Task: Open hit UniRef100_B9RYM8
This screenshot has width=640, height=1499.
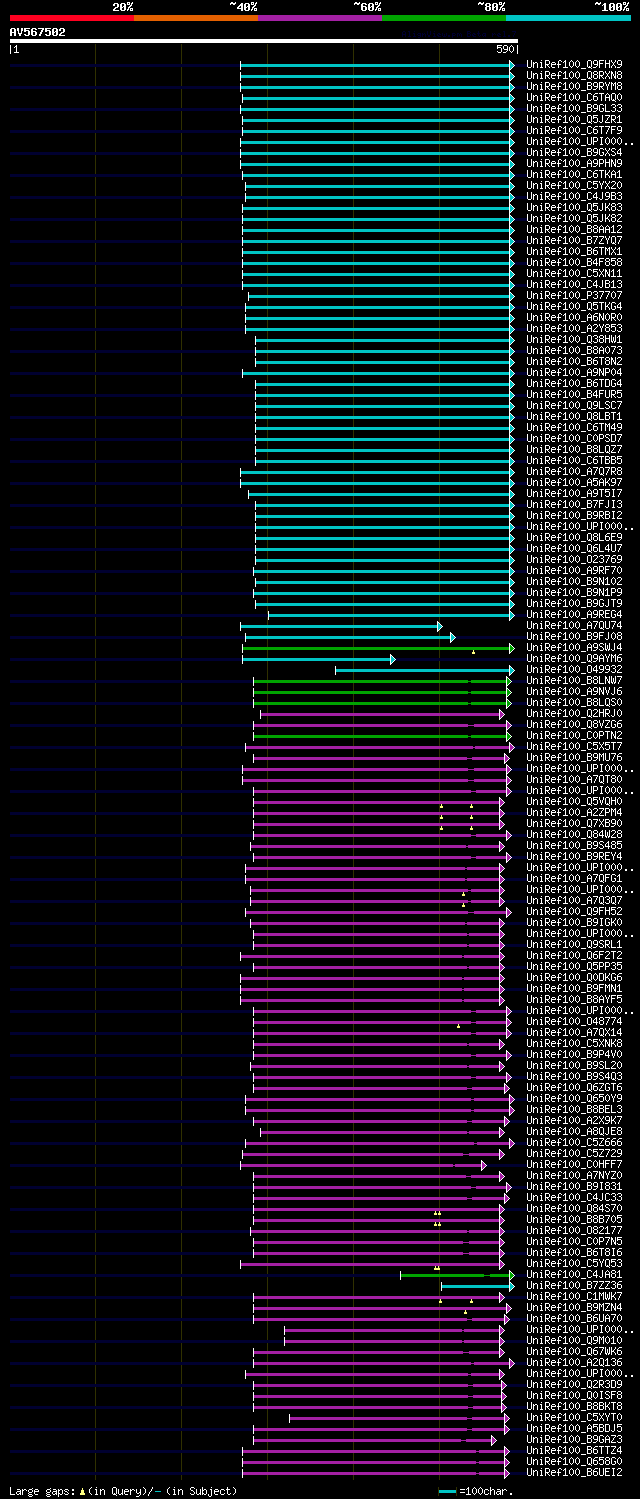Action: click(x=574, y=86)
